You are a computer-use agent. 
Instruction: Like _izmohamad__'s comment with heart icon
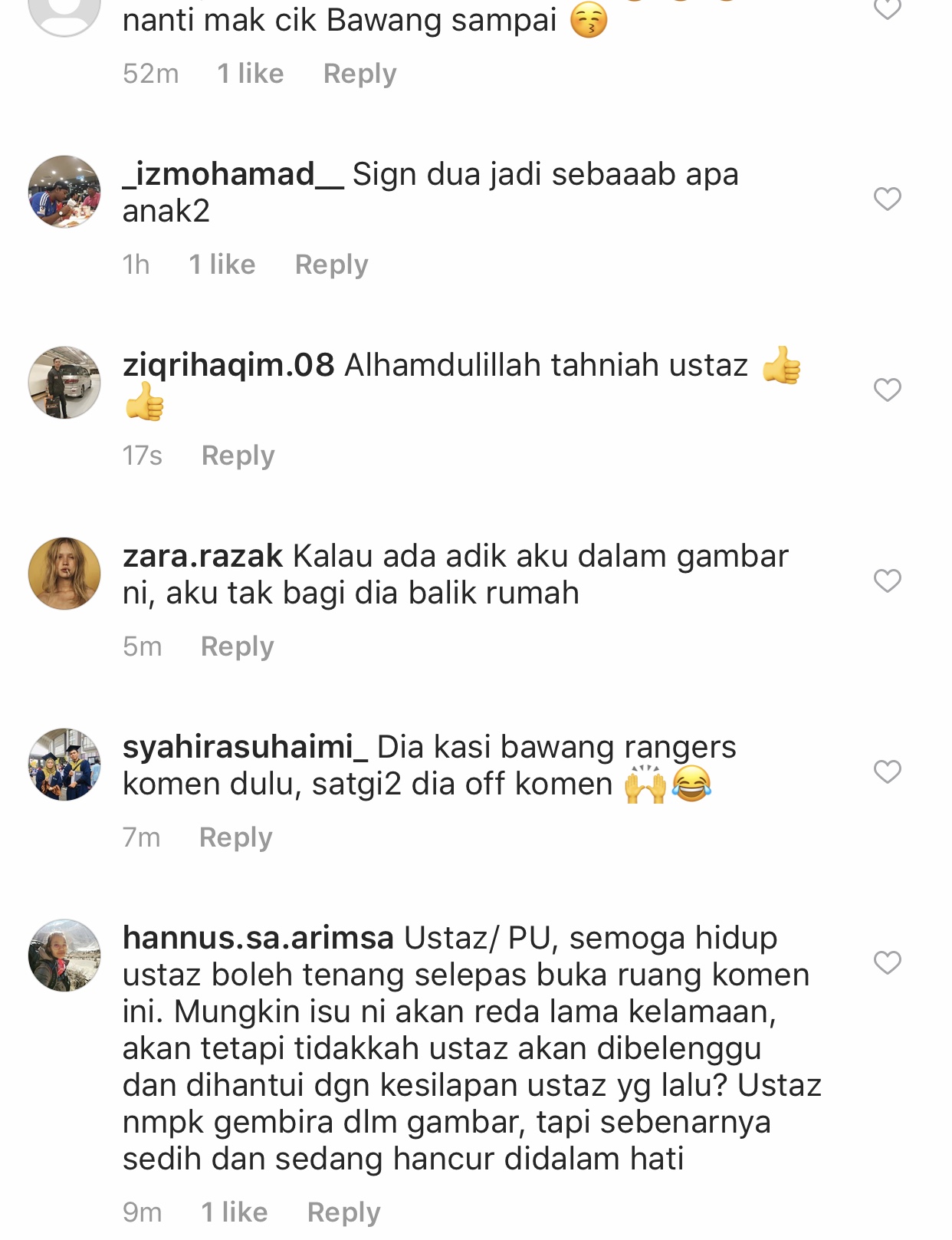pyautogui.click(x=888, y=199)
